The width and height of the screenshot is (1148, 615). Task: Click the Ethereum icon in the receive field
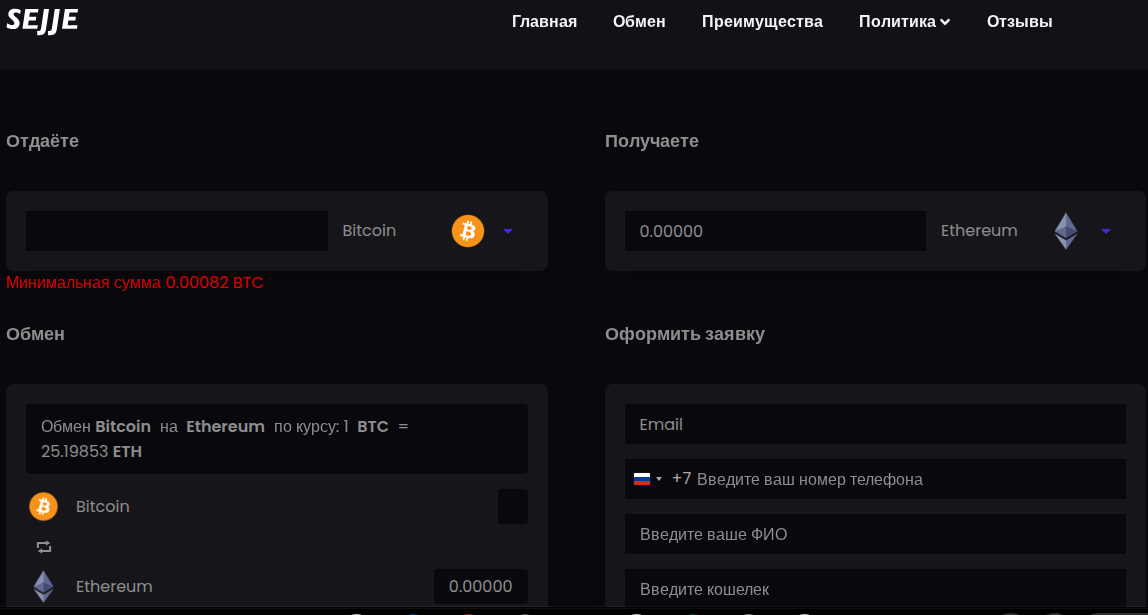(1066, 231)
